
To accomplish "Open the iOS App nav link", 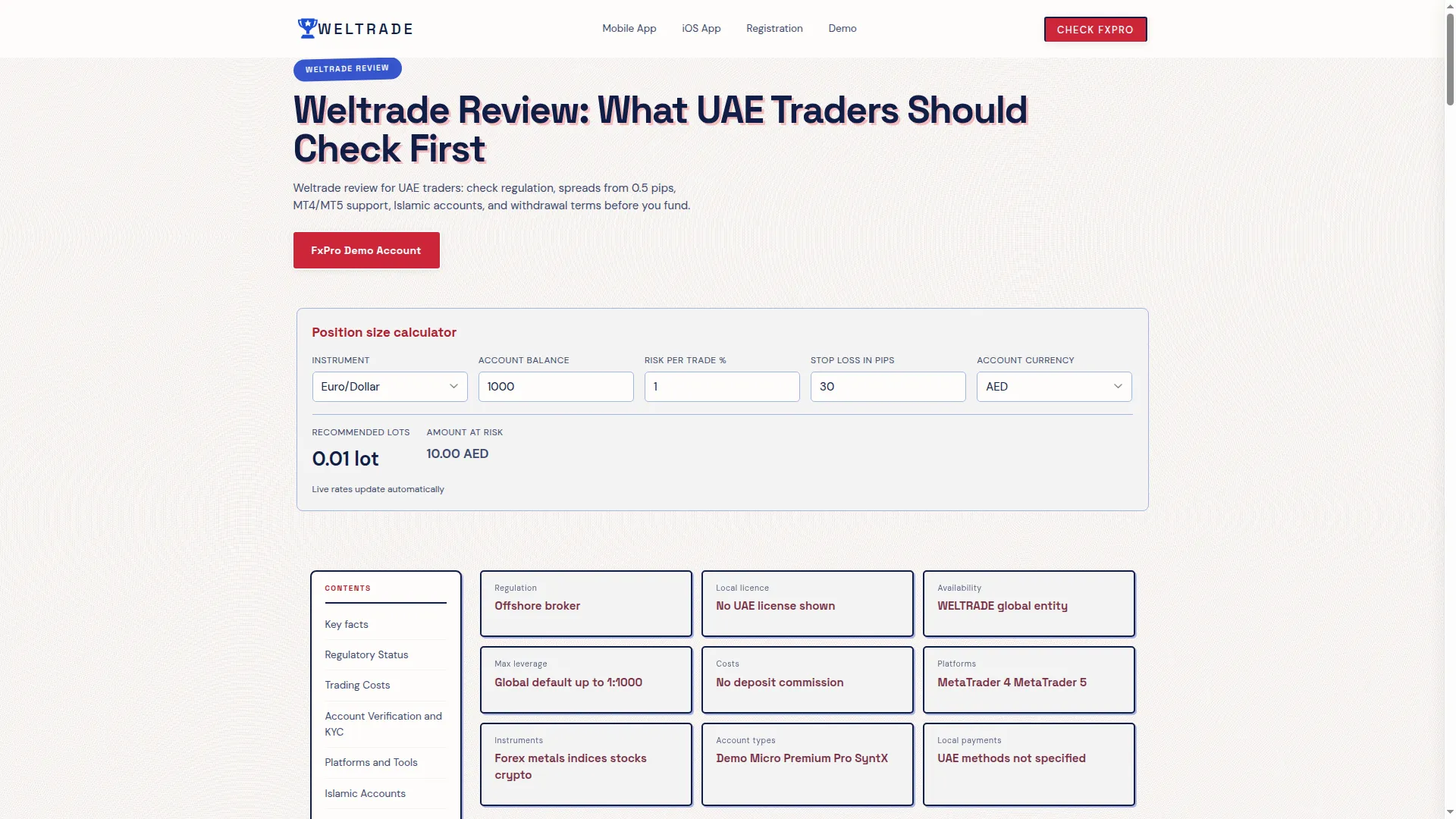I will point(701,28).
